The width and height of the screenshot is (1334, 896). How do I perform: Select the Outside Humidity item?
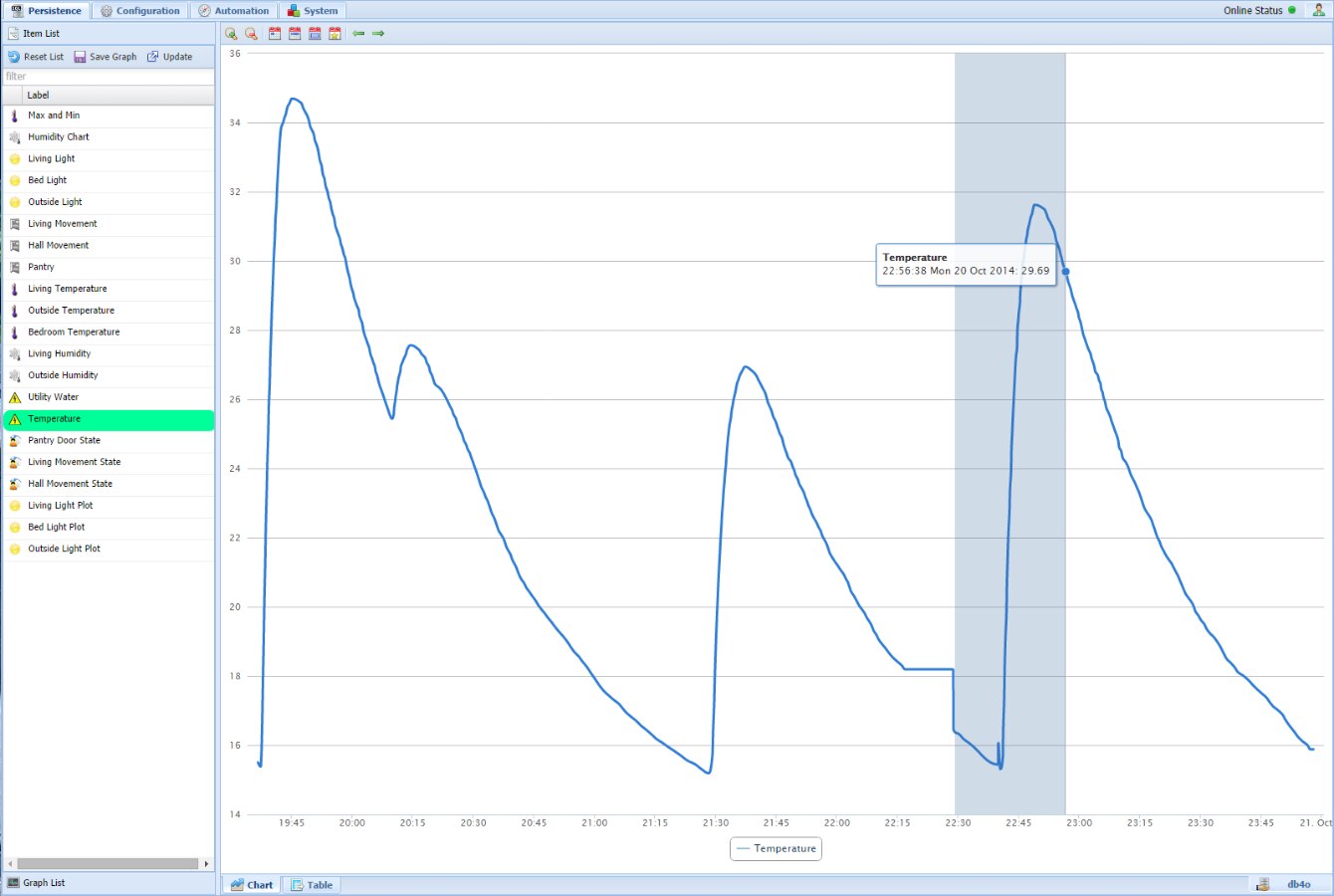point(108,375)
